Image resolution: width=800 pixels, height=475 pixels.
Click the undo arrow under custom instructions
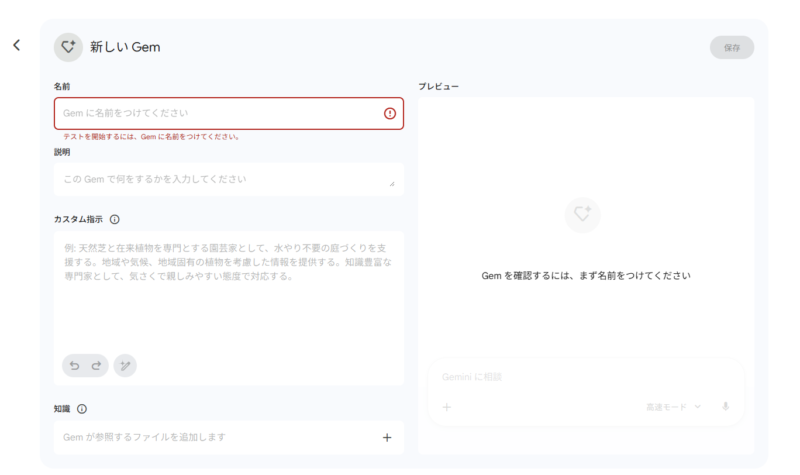(x=74, y=366)
